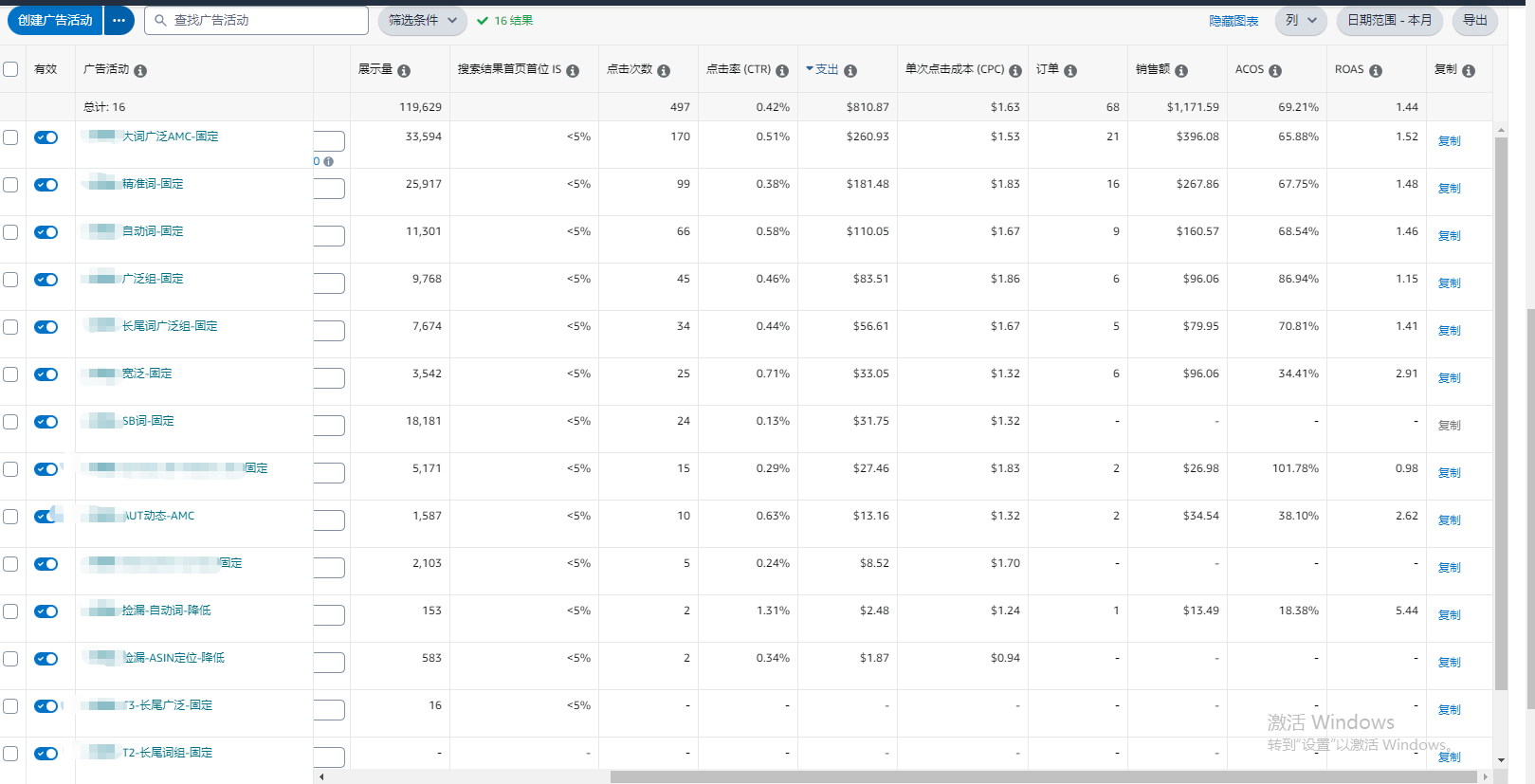Click the info icon beside 点击次数 header

click(x=664, y=71)
